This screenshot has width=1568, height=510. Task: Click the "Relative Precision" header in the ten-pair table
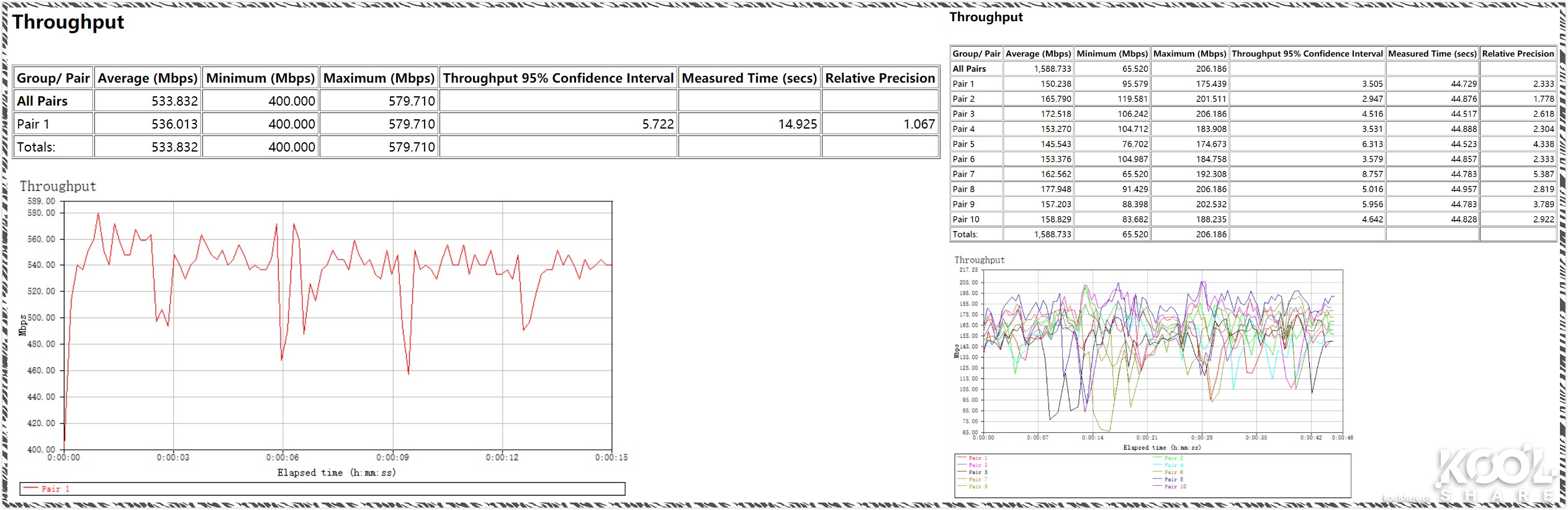coord(1518,54)
